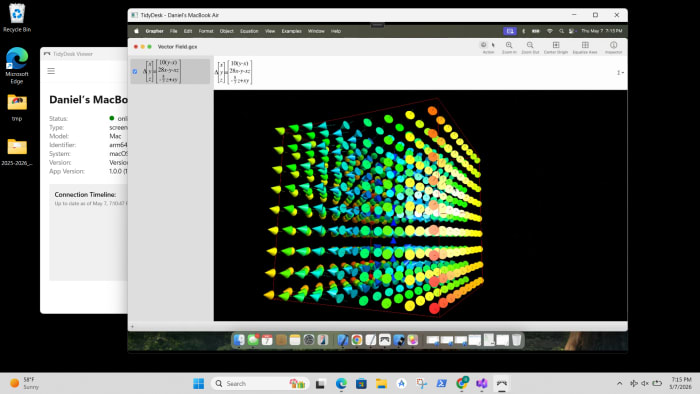Expand the equation count dropdown showing 1
This screenshot has height=394, width=700.
click(x=620, y=72)
